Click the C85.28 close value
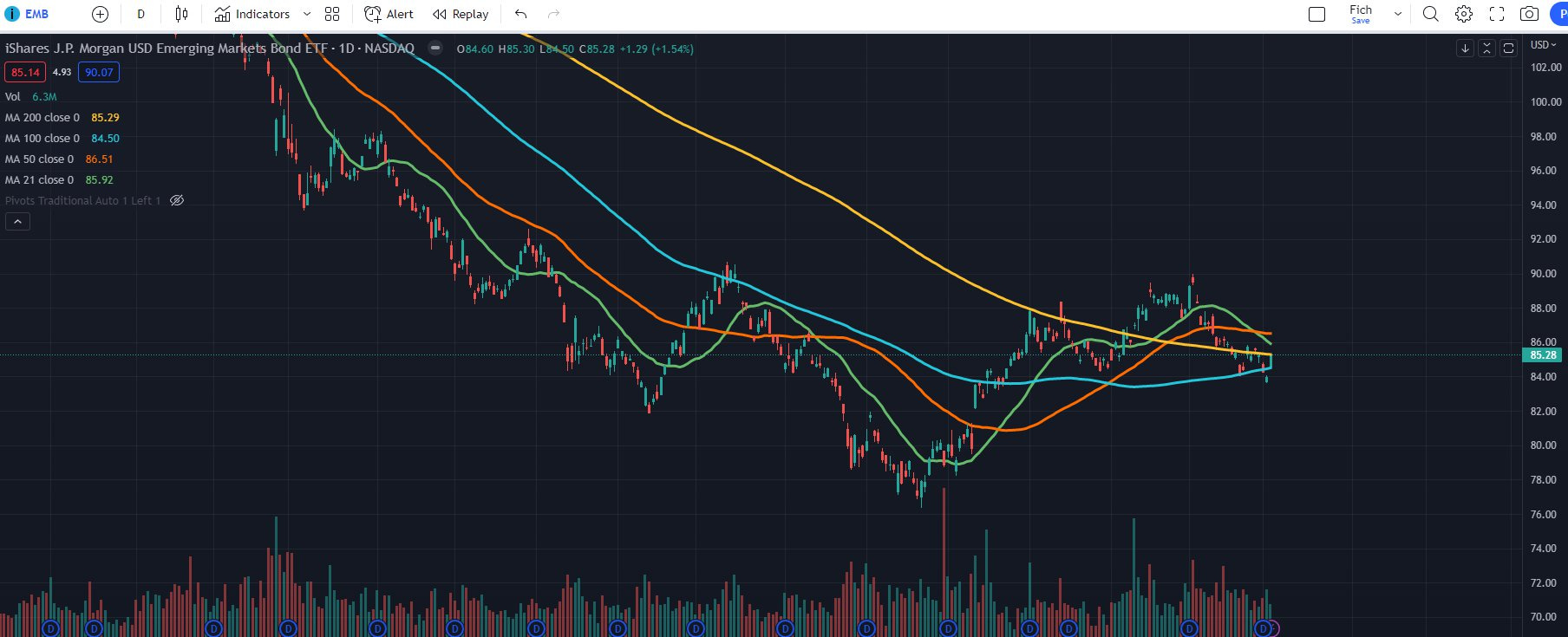The image size is (1568, 637). (597, 49)
